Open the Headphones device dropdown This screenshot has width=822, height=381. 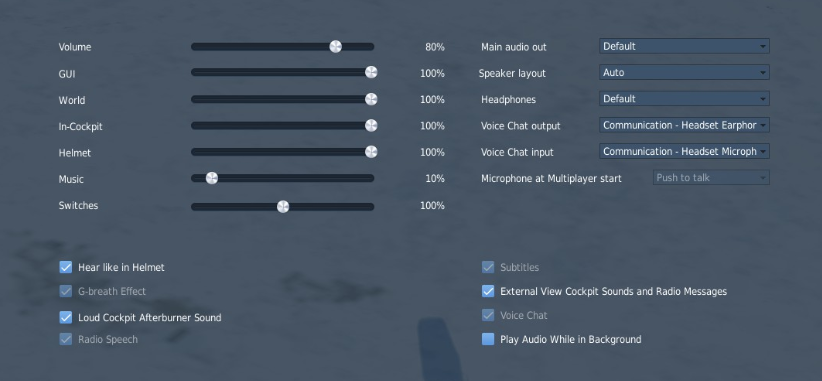click(684, 99)
